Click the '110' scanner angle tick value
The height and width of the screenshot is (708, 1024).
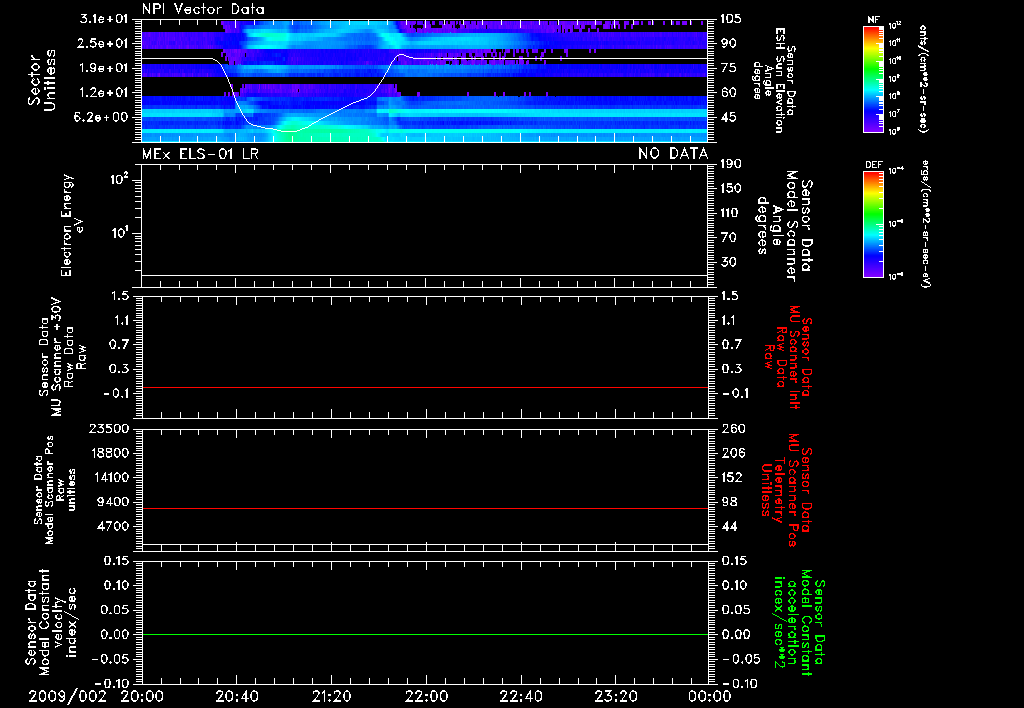click(731, 213)
